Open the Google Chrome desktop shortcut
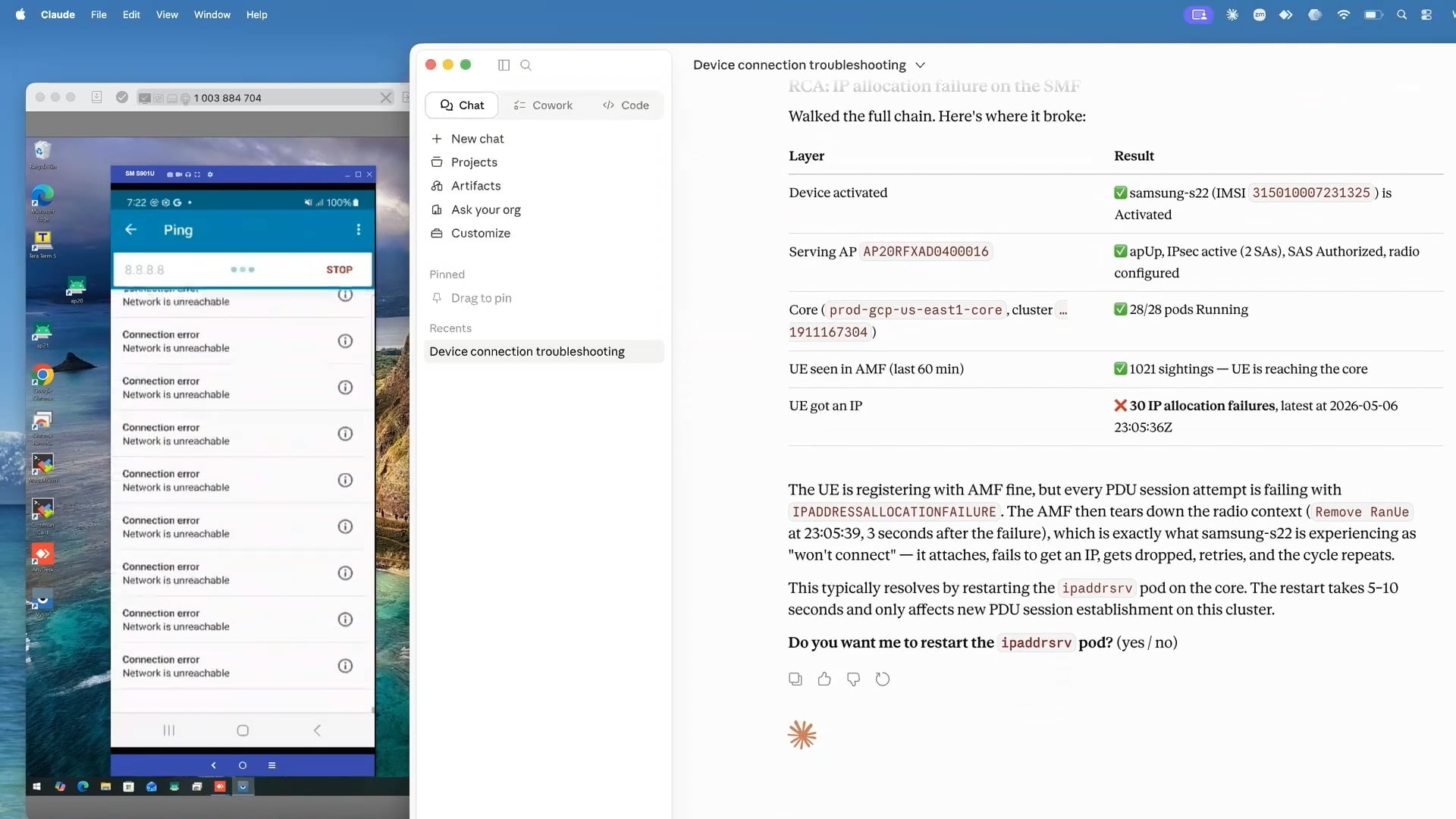The image size is (1456, 819). (x=42, y=381)
